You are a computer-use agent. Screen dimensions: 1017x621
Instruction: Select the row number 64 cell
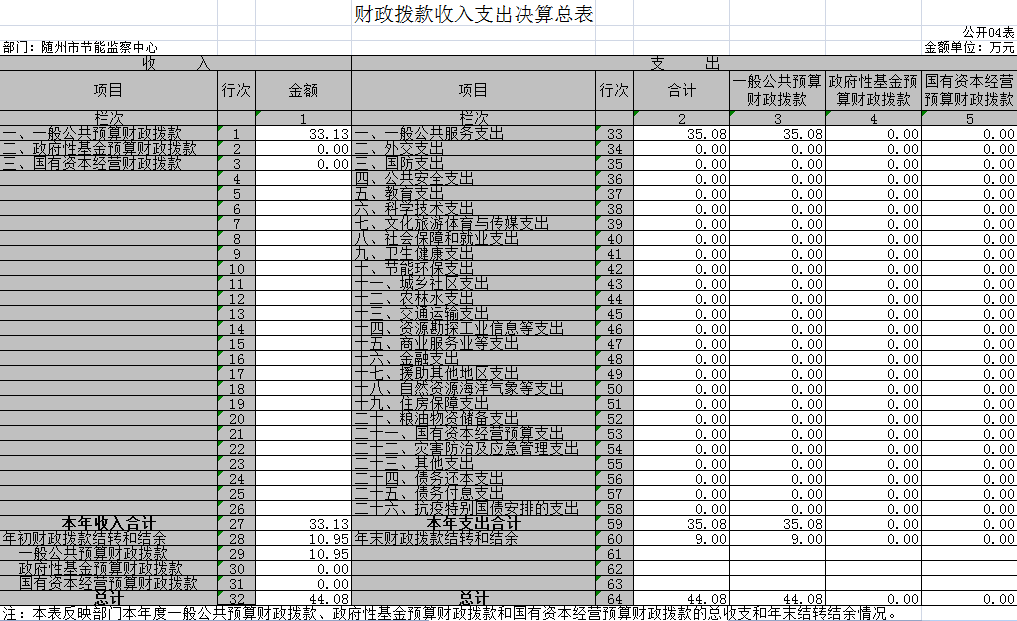[614, 599]
